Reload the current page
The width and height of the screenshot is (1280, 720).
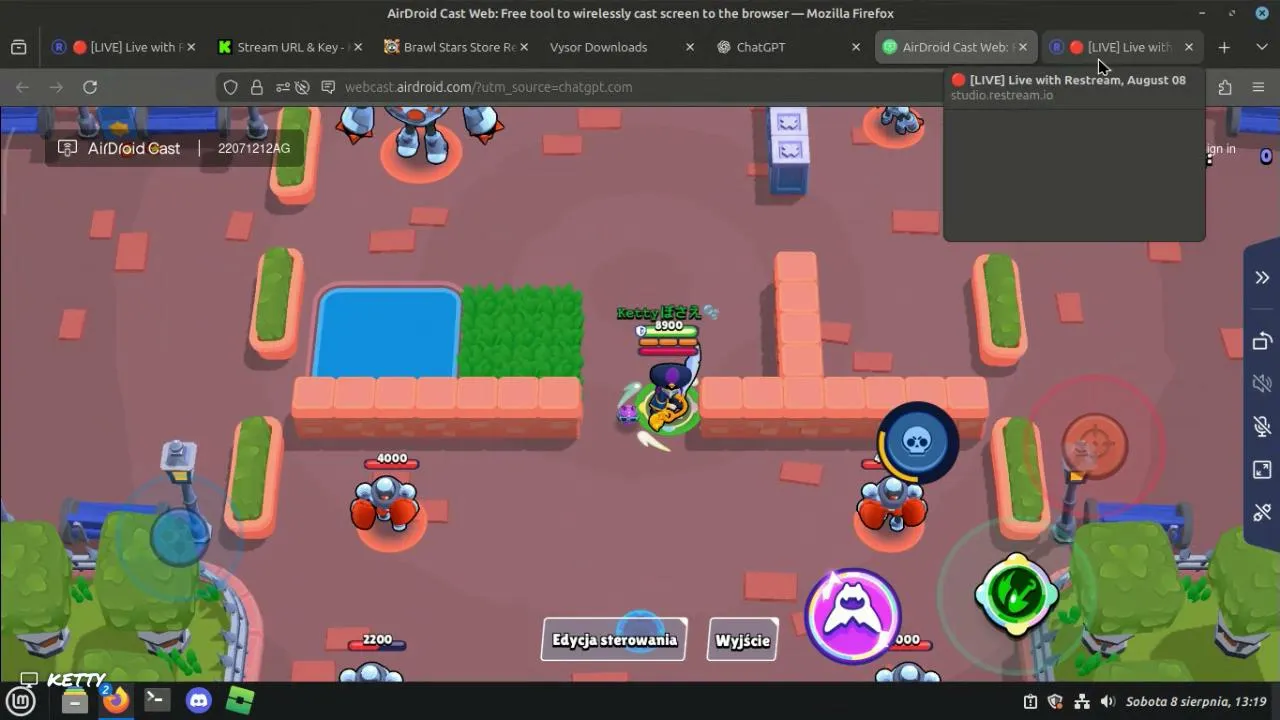90,87
